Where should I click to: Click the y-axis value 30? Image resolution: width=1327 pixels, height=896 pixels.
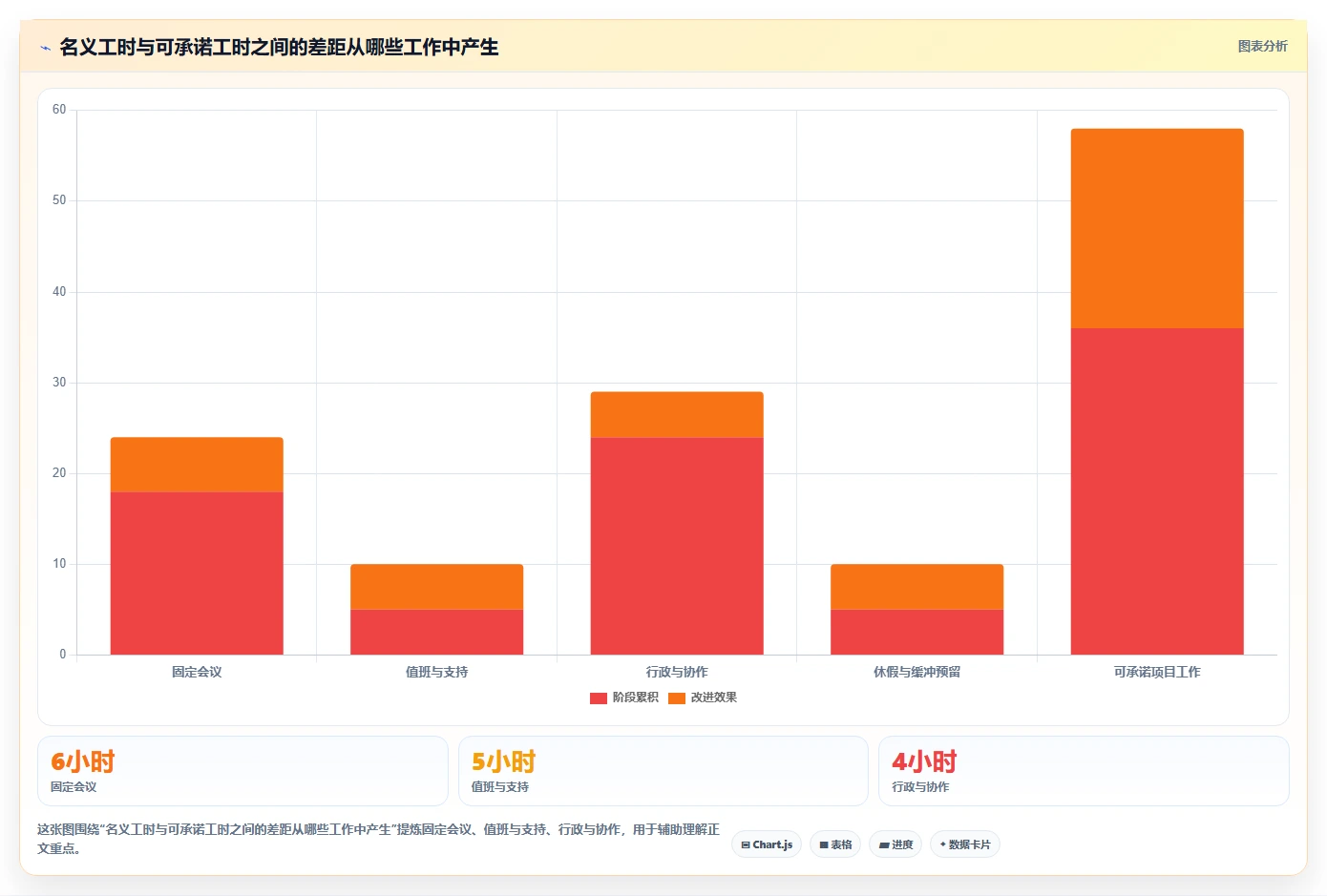(x=59, y=382)
